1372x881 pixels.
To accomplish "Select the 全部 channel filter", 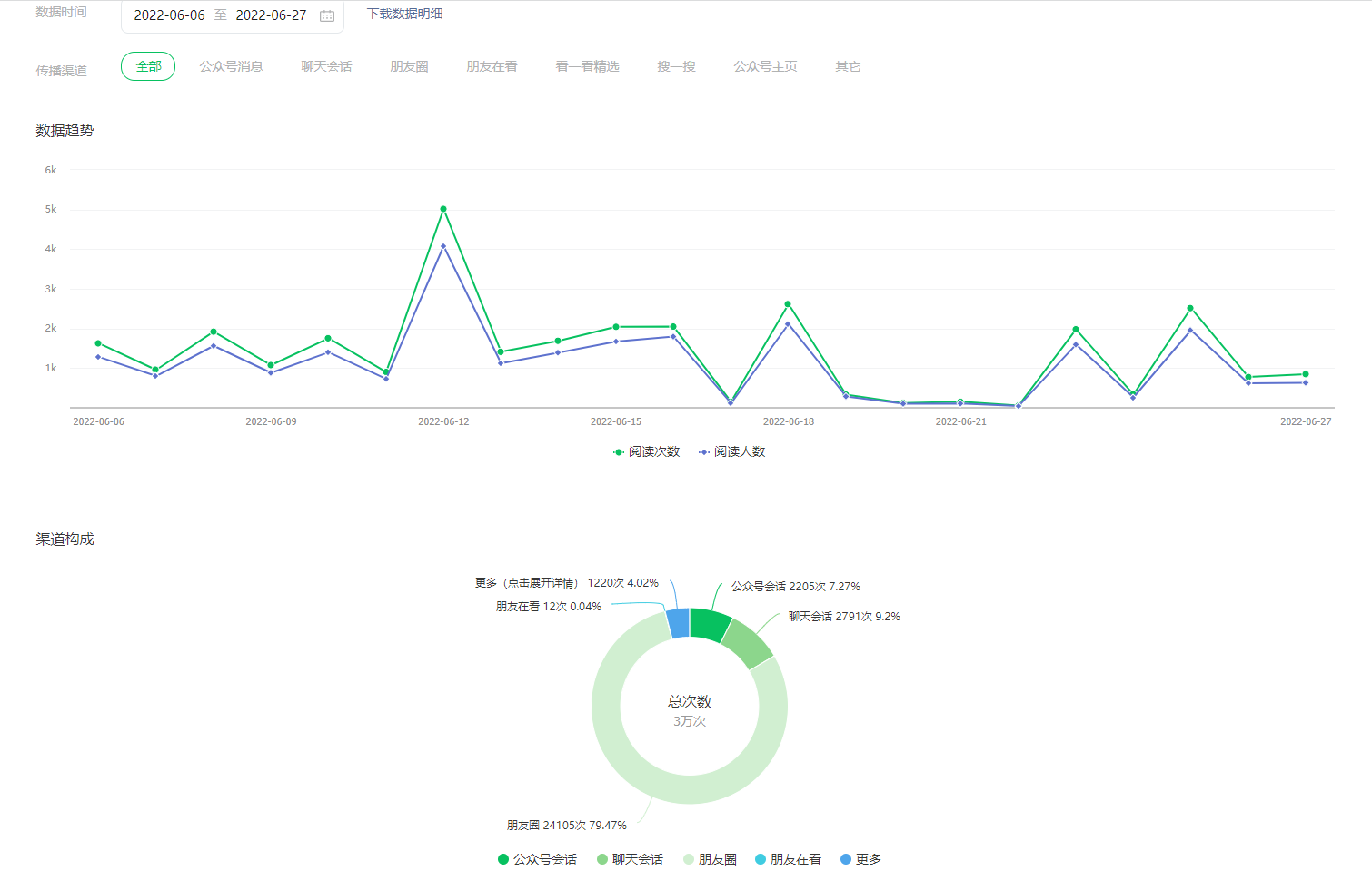I will coord(148,66).
